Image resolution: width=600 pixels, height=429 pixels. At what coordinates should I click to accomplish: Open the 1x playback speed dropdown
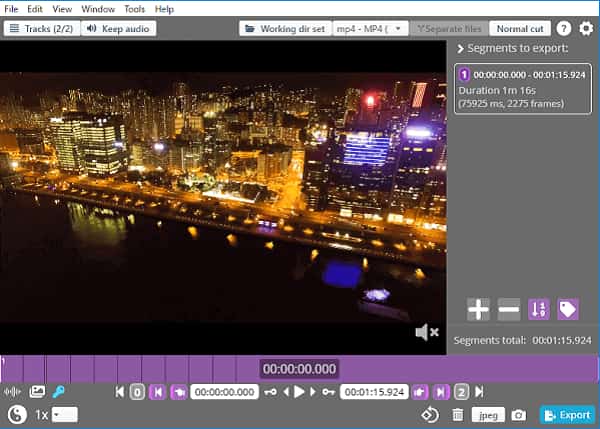pyautogui.click(x=64, y=414)
